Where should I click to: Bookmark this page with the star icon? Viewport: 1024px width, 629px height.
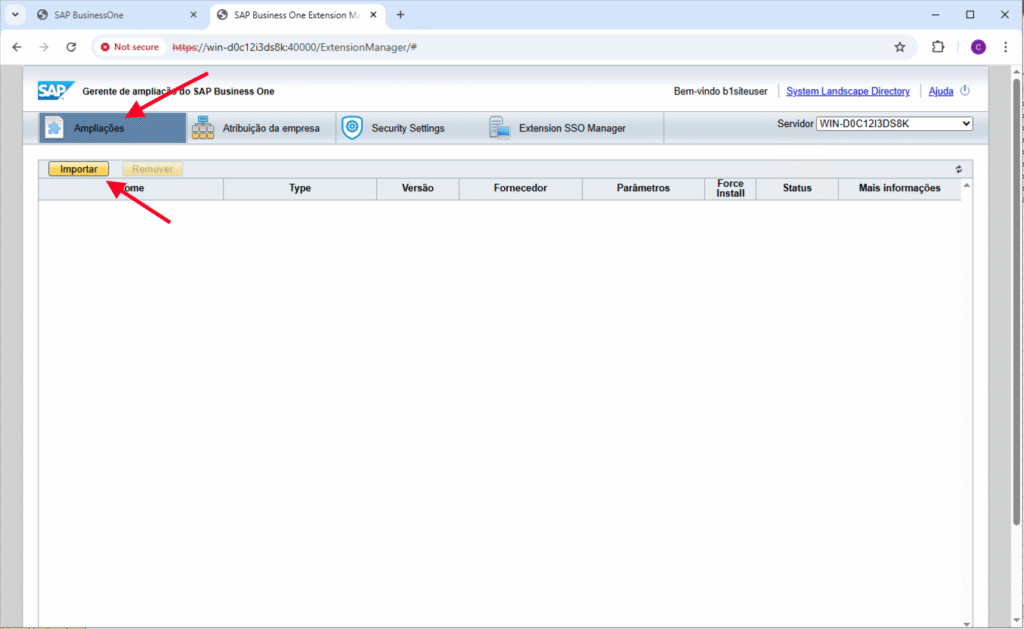(x=899, y=47)
